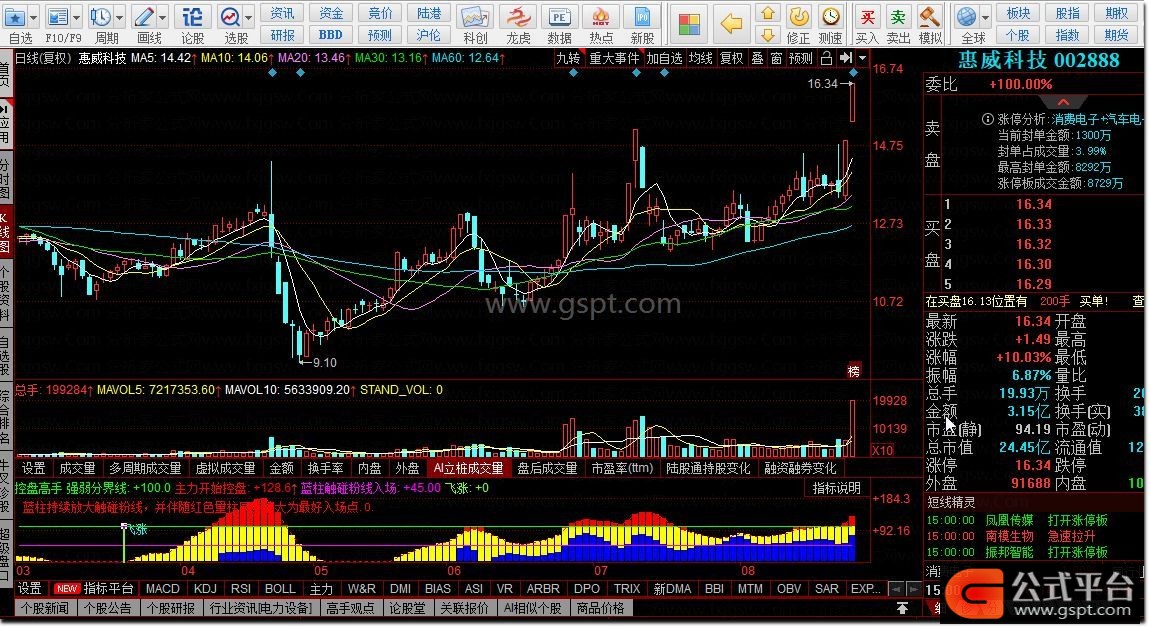Open the 科创 board icon
1150x627 pixels.
point(475,16)
